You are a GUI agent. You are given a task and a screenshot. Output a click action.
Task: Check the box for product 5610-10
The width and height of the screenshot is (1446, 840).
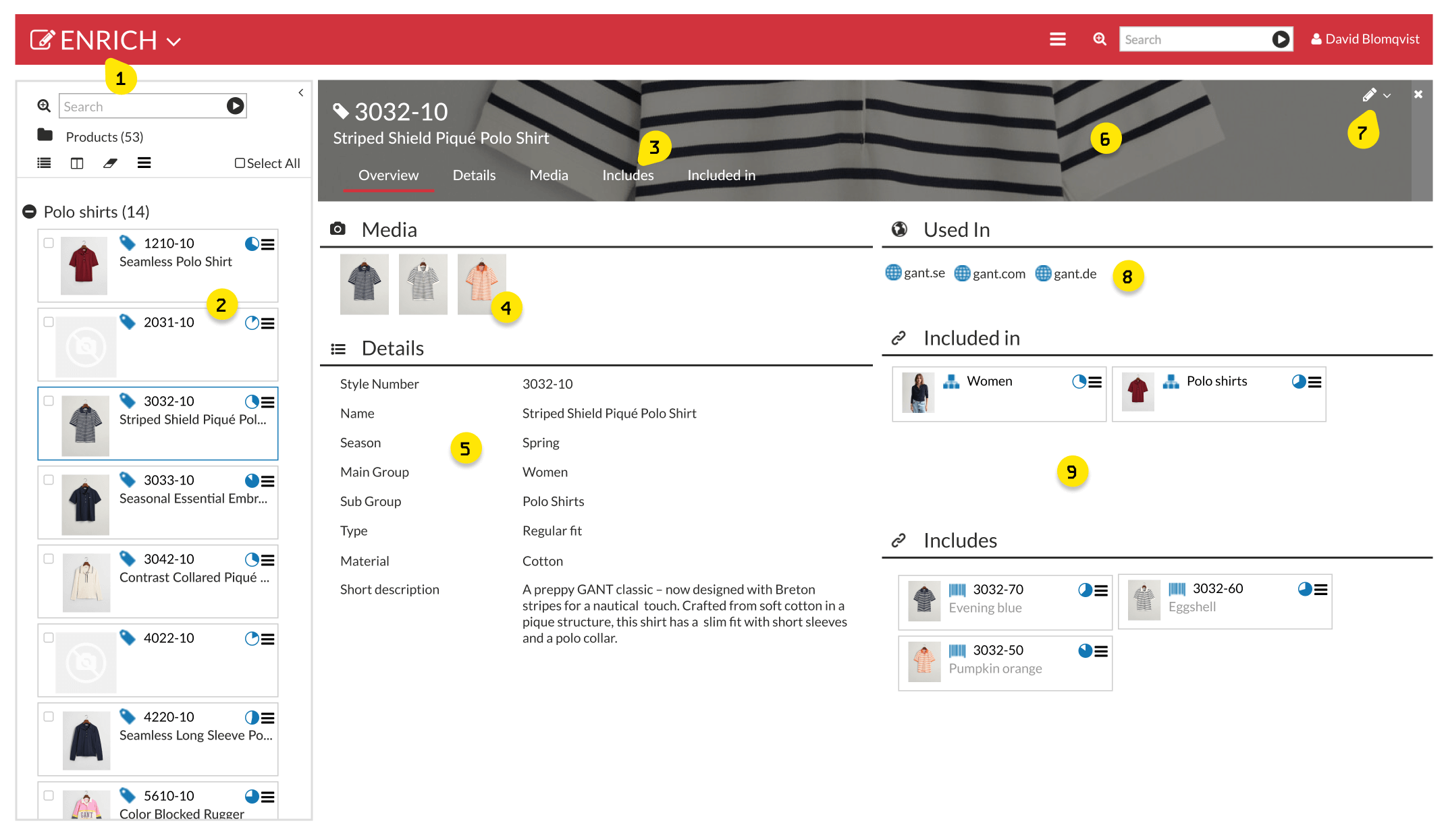click(x=49, y=795)
